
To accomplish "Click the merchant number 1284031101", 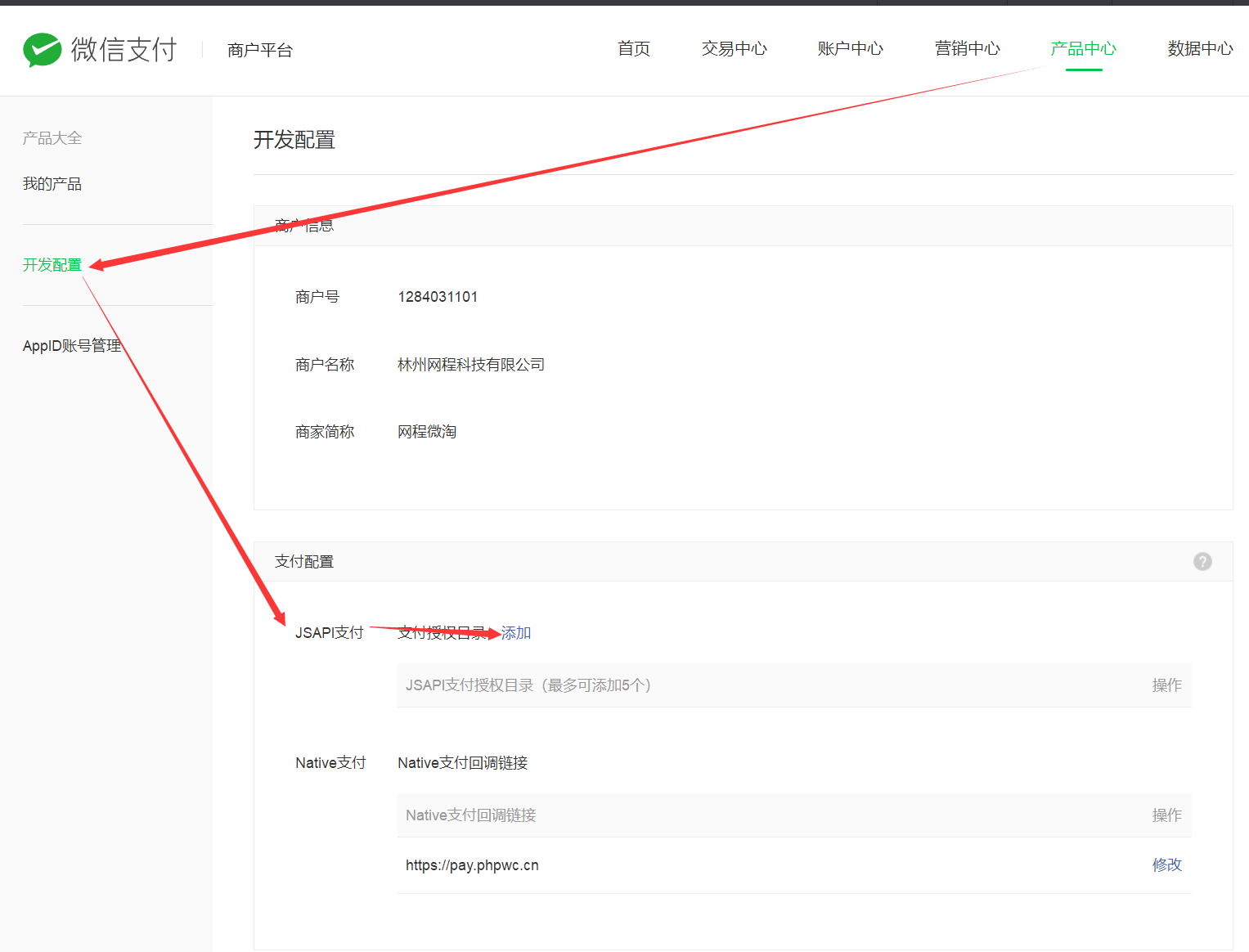I will pos(438,296).
